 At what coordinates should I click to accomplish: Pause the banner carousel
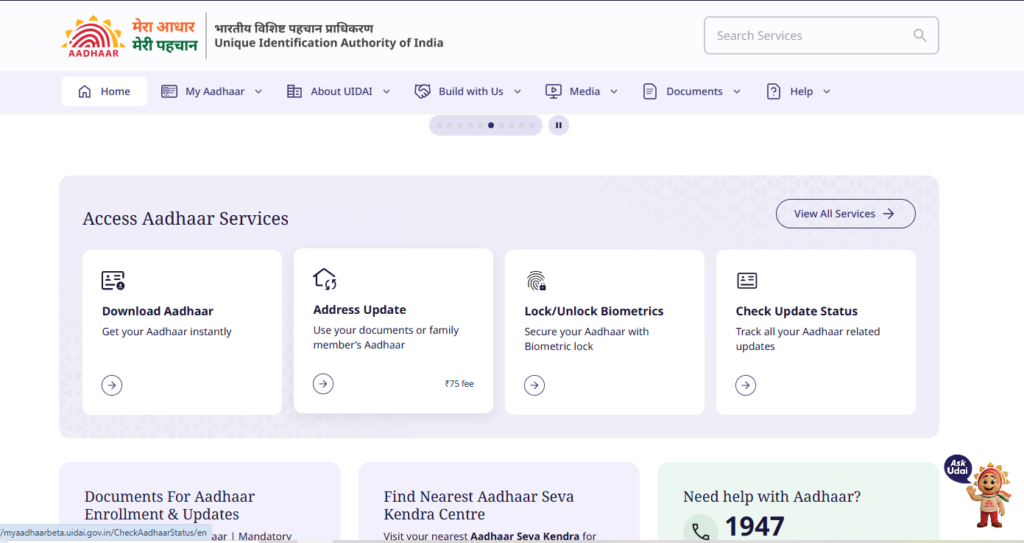point(558,125)
